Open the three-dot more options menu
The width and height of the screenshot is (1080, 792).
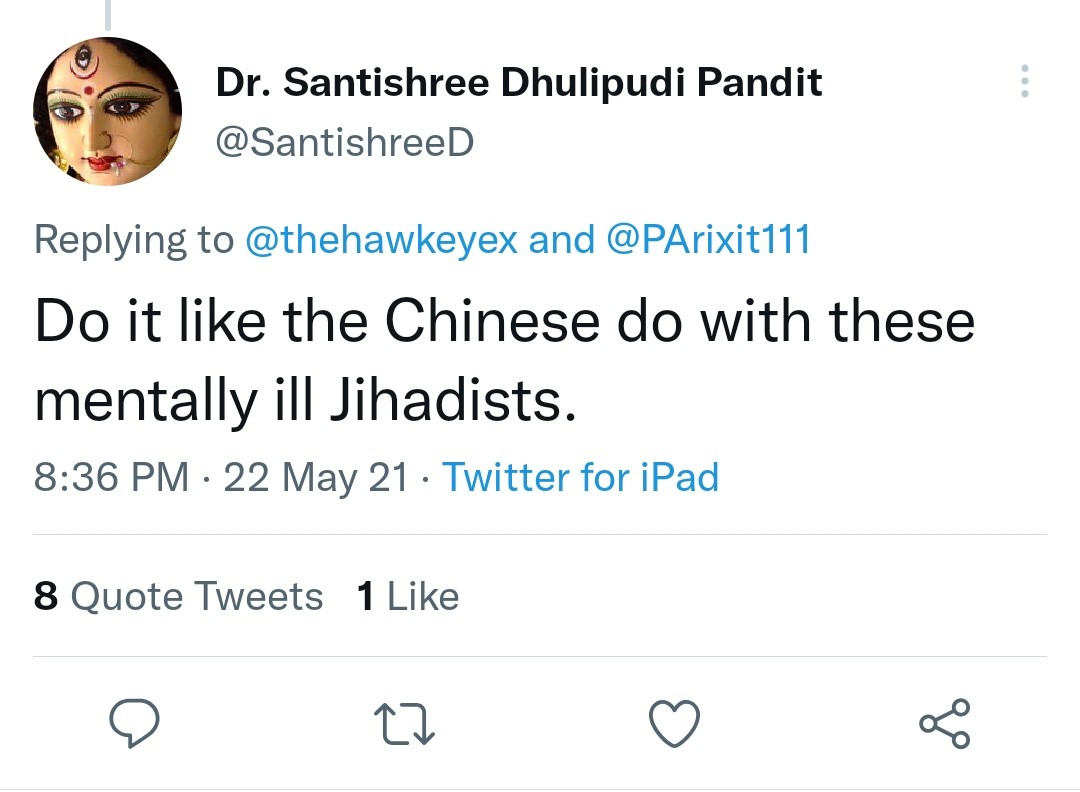1023,82
